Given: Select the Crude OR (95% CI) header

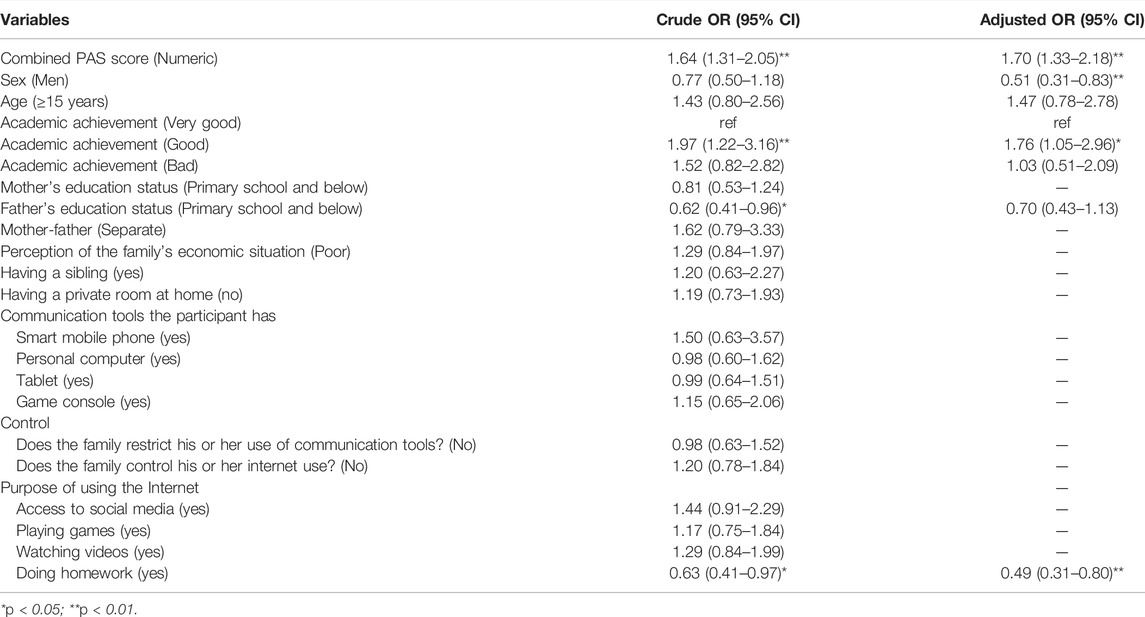Looking at the screenshot, I should point(728,20).
